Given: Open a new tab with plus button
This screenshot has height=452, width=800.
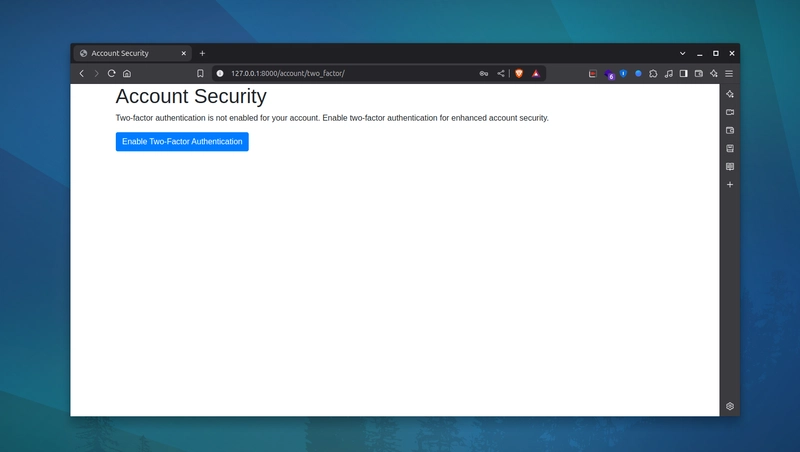Looking at the screenshot, I should [202, 53].
